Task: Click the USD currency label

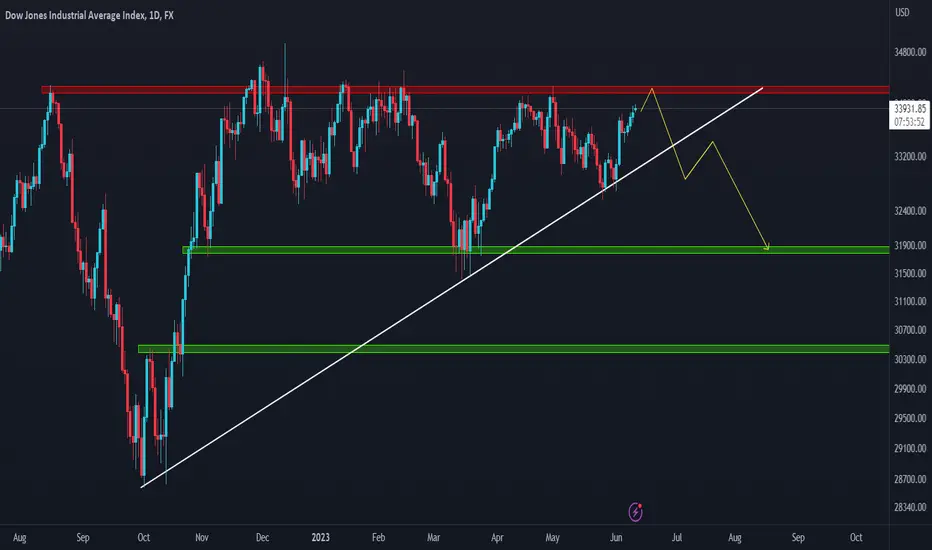Action: [902, 12]
